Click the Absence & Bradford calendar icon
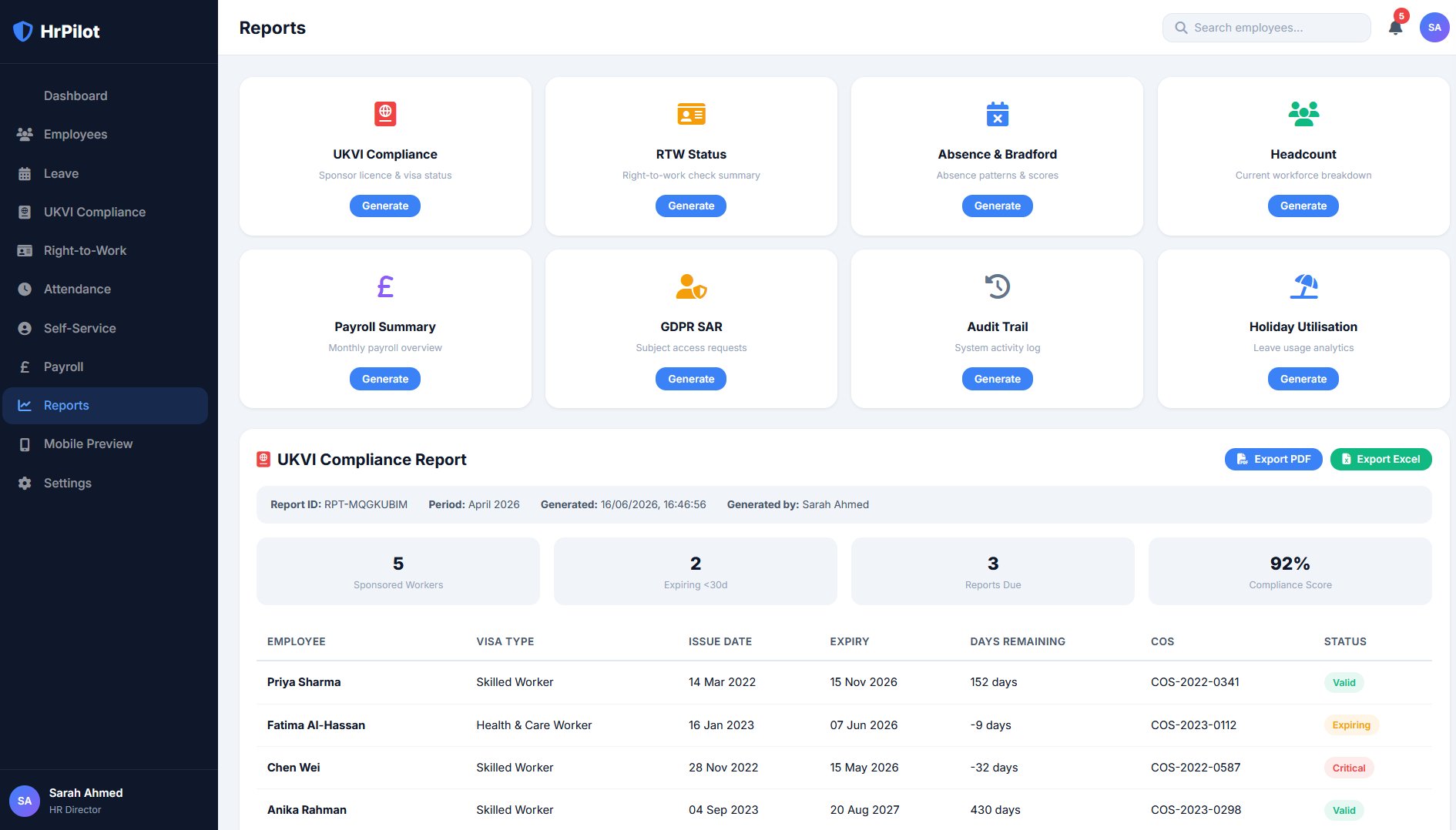 tap(997, 114)
